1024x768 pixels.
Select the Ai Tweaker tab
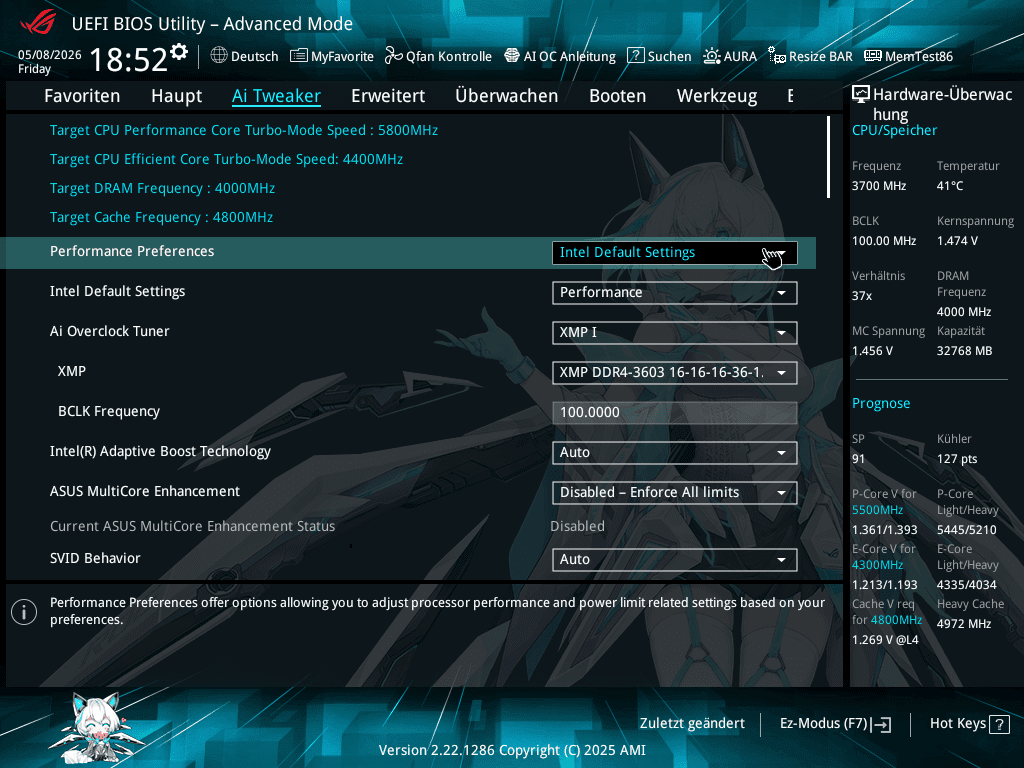pyautogui.click(x=276, y=96)
